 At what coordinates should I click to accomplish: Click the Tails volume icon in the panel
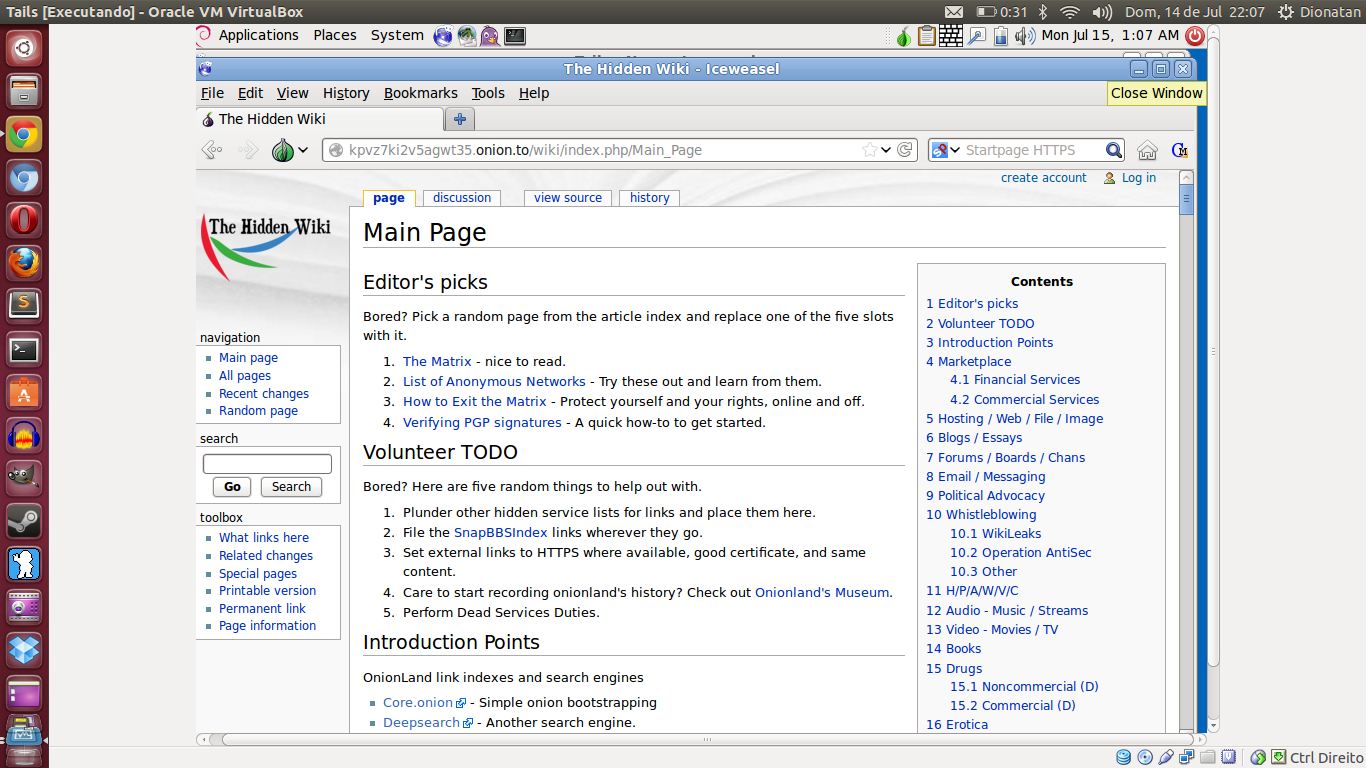coord(1024,36)
